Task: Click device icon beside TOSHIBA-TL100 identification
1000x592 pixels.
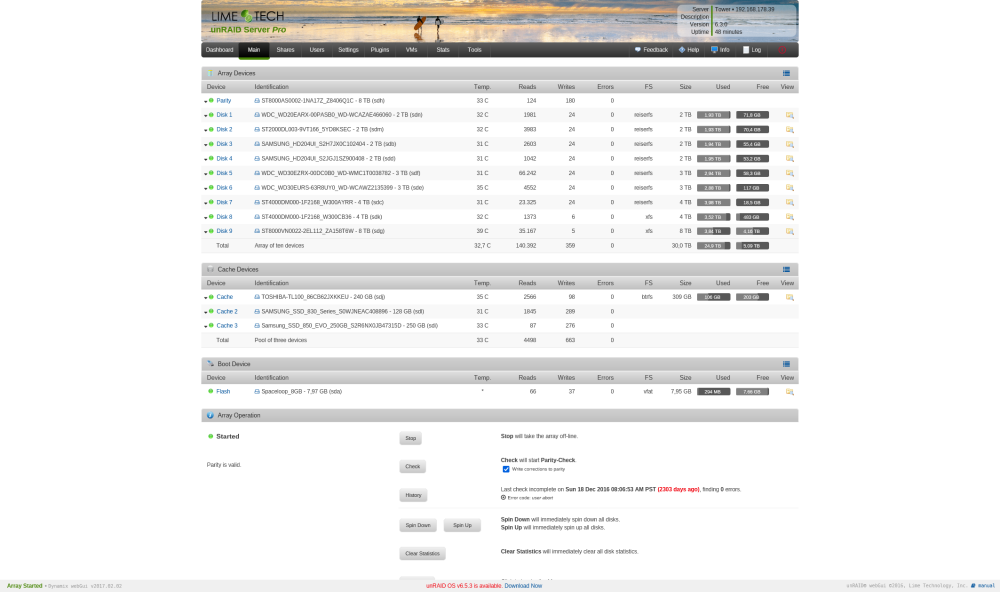Action: click(x=257, y=297)
